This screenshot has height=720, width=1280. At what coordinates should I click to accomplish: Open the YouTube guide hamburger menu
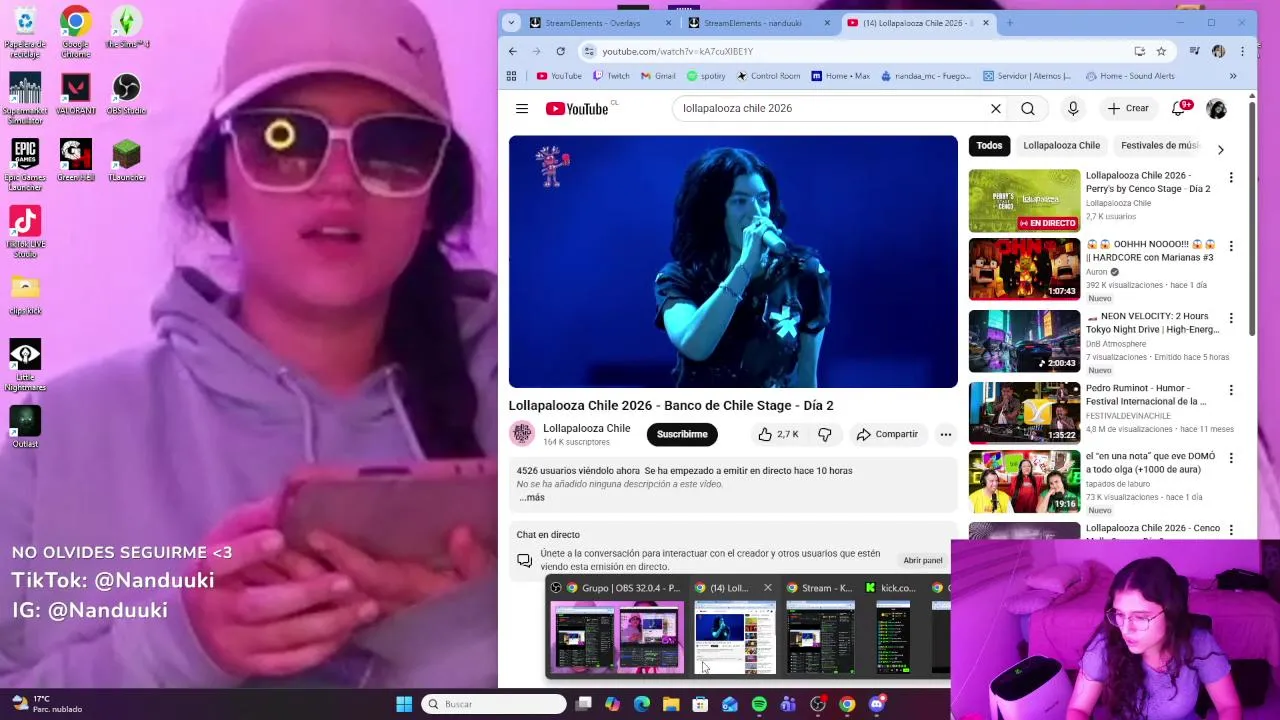coord(522,108)
